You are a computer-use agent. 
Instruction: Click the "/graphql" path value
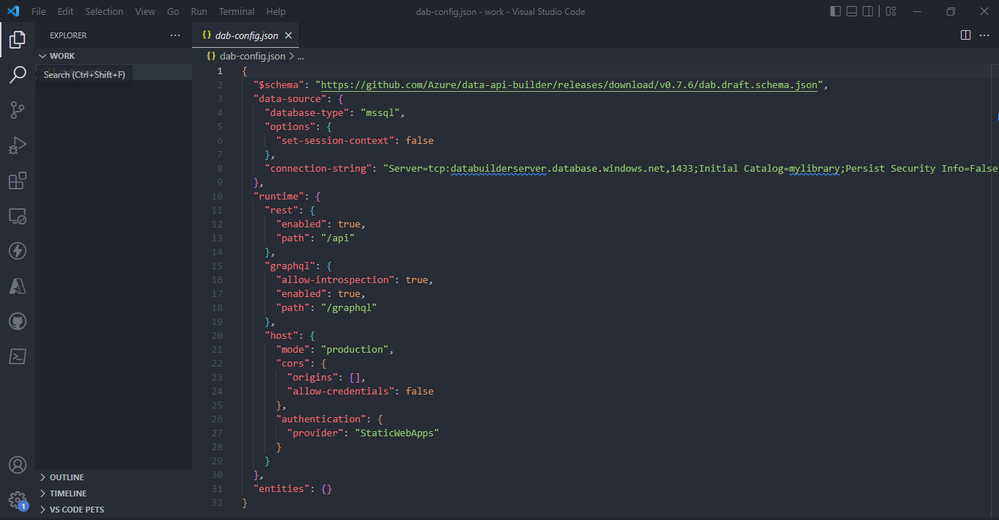(x=349, y=307)
